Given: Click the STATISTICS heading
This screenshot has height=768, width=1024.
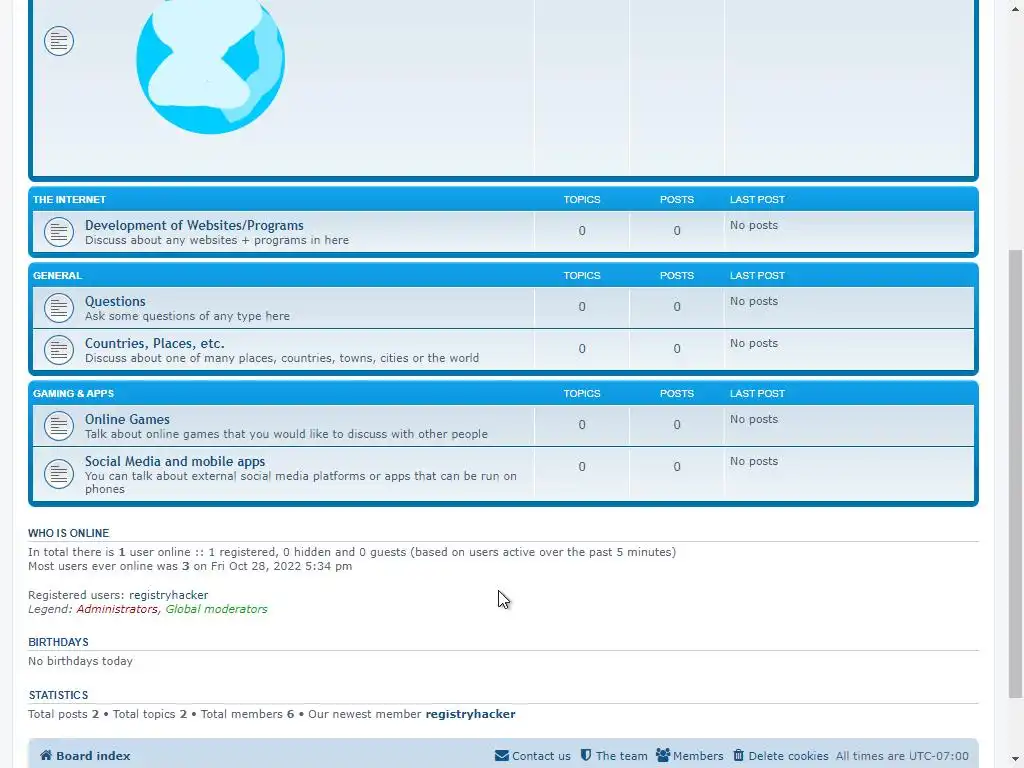Looking at the screenshot, I should [x=58, y=696].
